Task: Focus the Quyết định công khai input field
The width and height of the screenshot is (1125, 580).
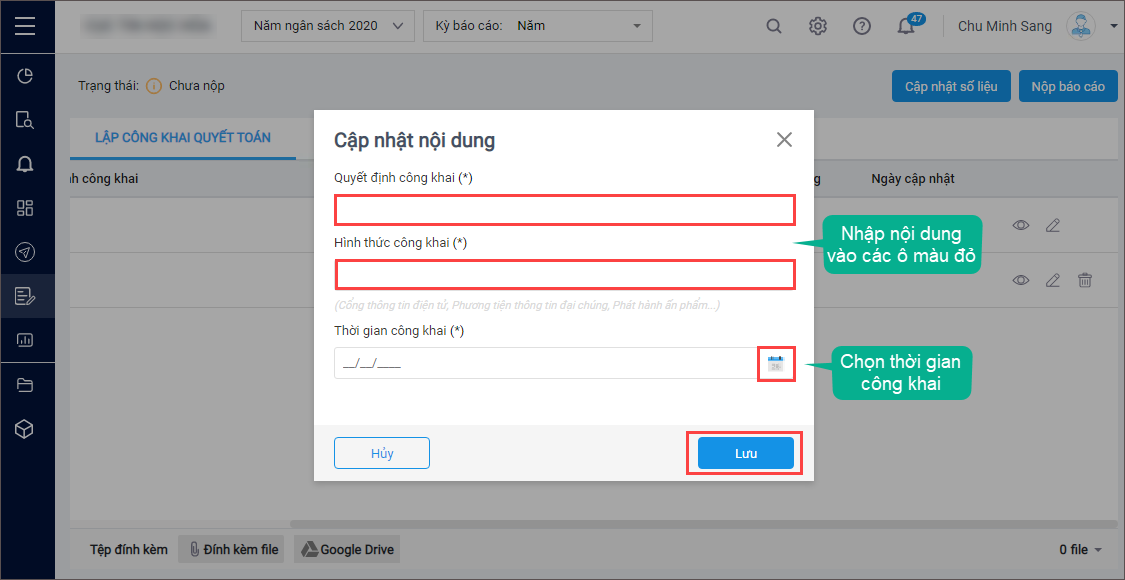Action: pos(565,210)
